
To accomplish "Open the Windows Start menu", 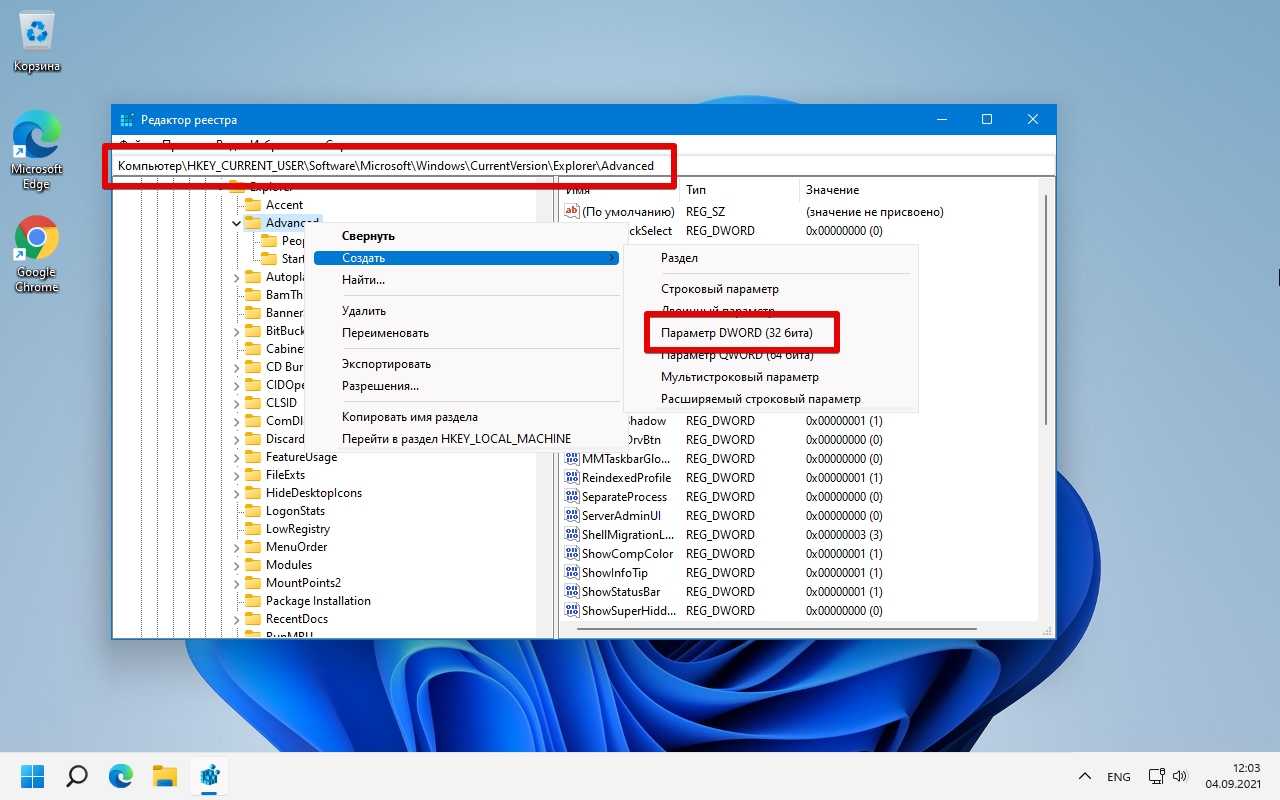I will pyautogui.click(x=33, y=776).
